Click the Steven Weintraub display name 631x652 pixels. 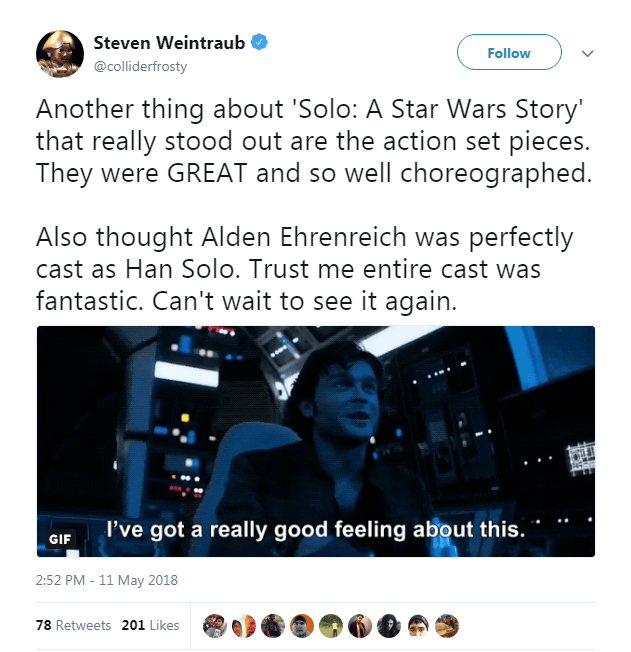click(x=169, y=42)
